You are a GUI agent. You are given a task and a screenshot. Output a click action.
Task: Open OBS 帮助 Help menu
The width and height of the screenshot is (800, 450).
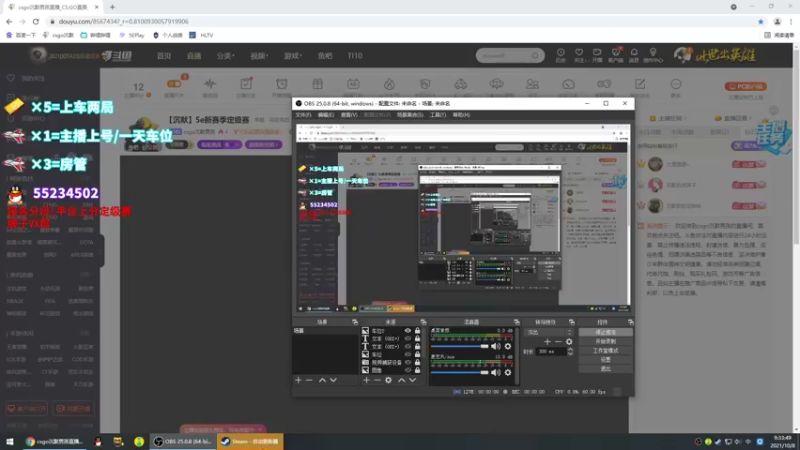pyautogui.click(x=461, y=115)
